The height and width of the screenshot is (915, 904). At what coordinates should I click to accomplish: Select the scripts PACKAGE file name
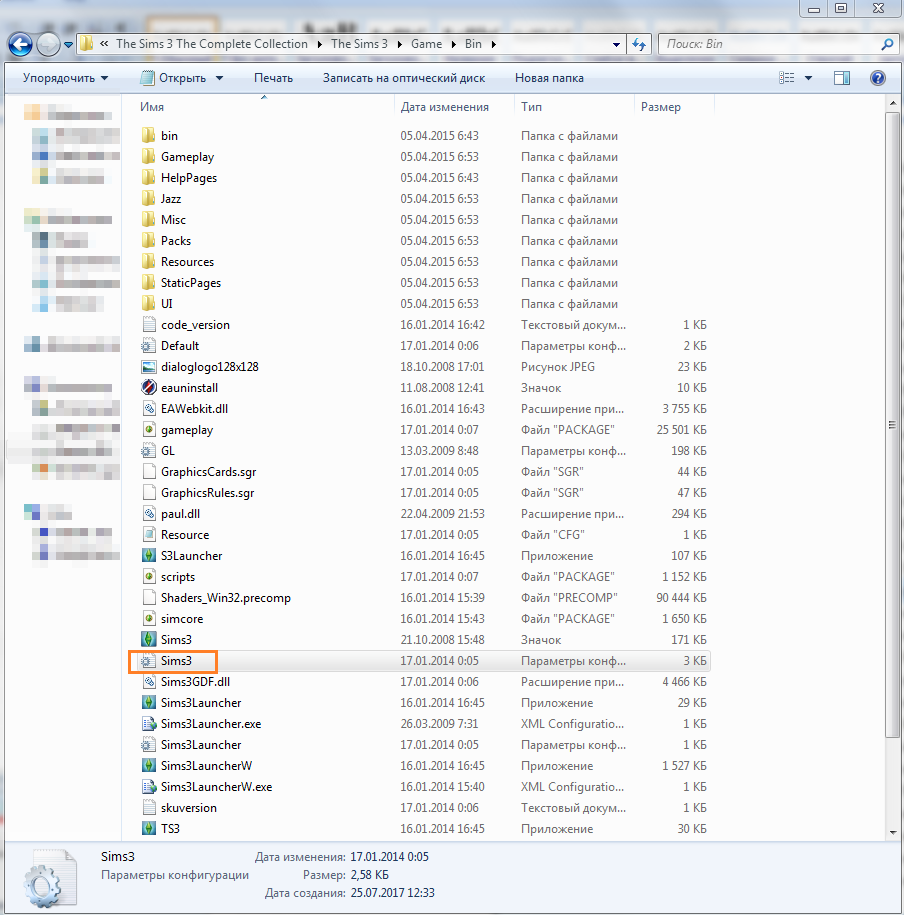tap(177, 577)
